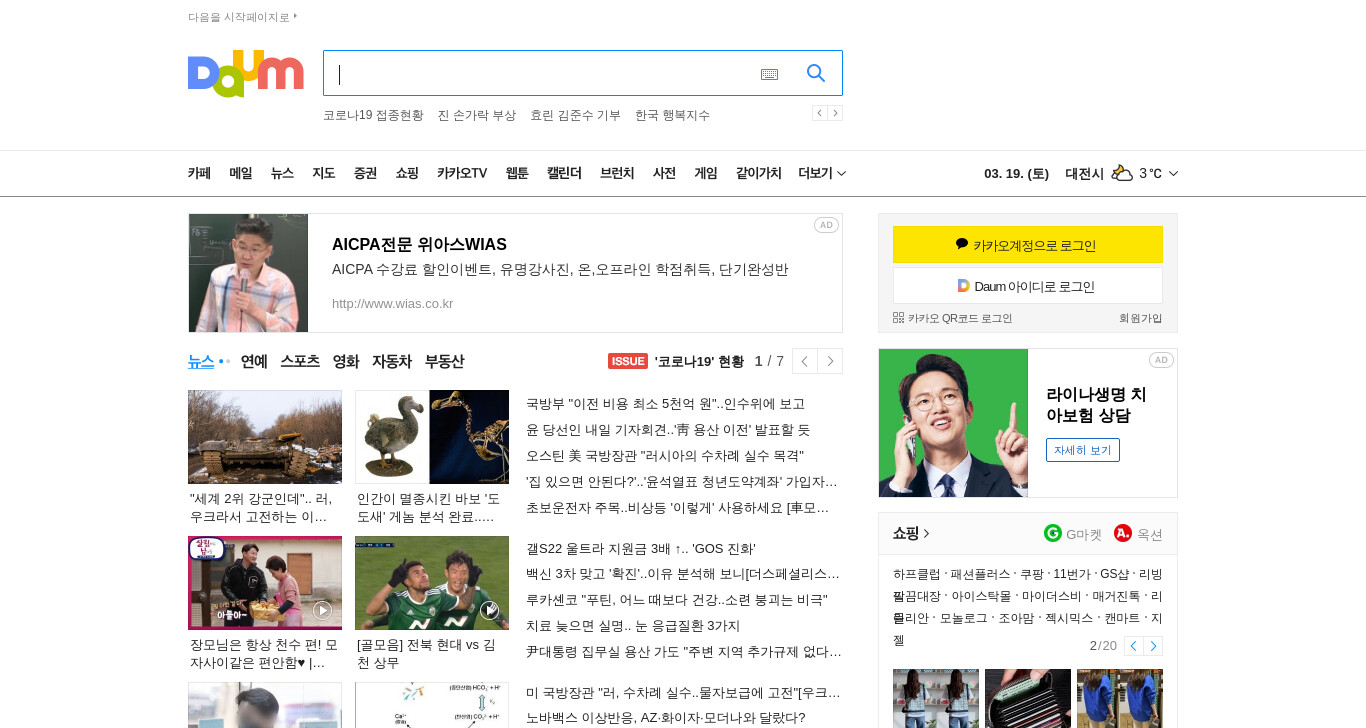Image resolution: width=1366 pixels, height=728 pixels.
Task: Open headline 국방부 이전 비용 최소 5천억 원
Action: tap(665, 404)
